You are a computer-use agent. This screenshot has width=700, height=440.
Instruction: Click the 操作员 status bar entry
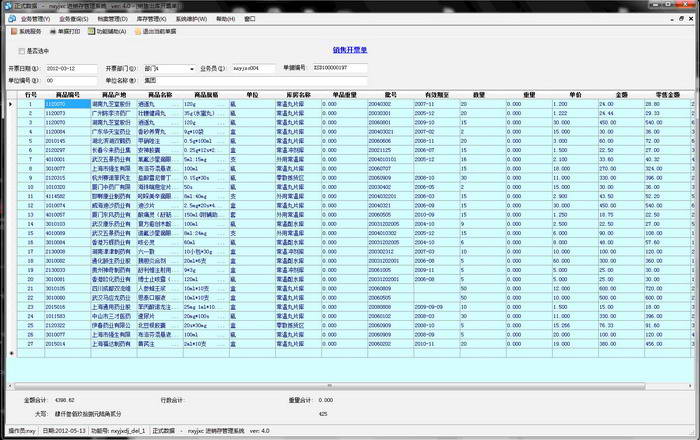click(22, 431)
